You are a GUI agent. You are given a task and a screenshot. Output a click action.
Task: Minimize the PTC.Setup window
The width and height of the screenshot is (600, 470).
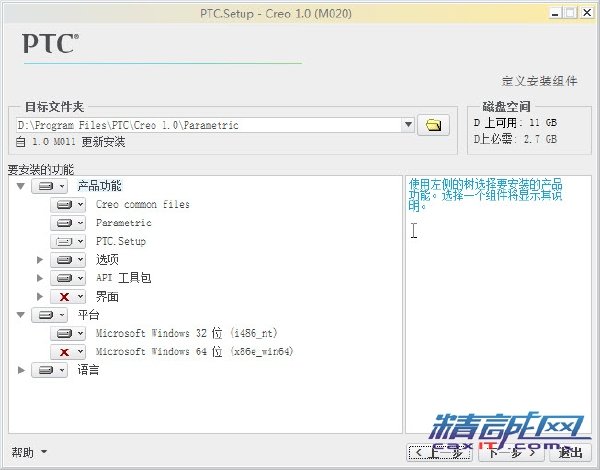(x=555, y=13)
